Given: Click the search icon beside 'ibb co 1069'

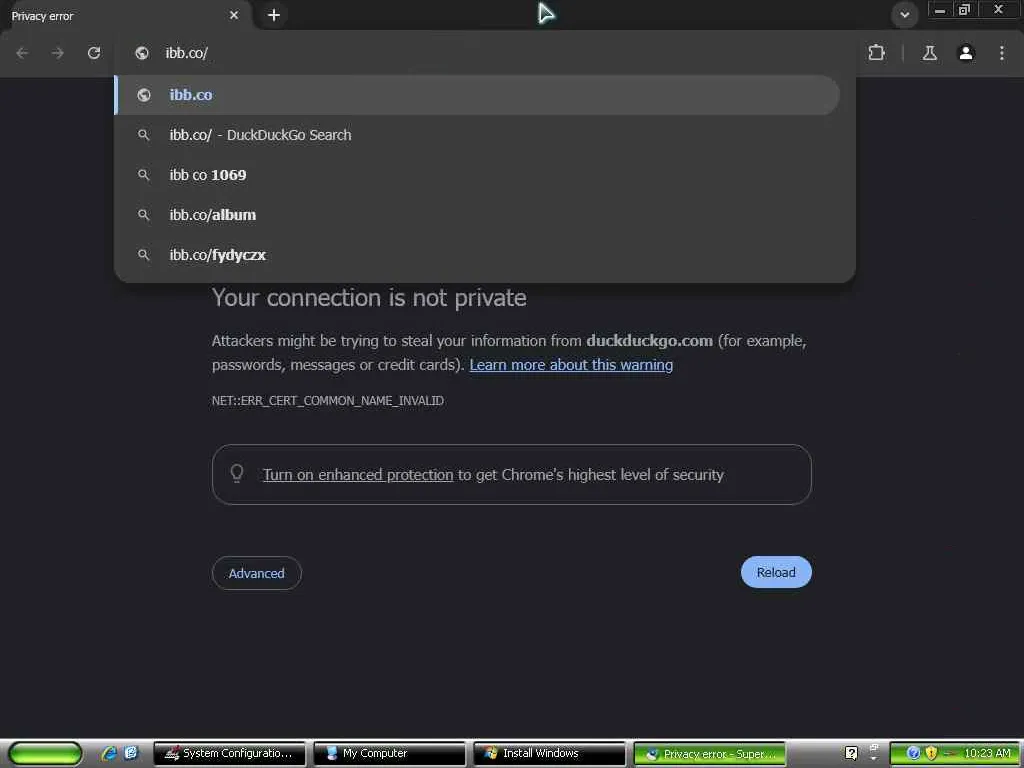Looking at the screenshot, I should [144, 175].
